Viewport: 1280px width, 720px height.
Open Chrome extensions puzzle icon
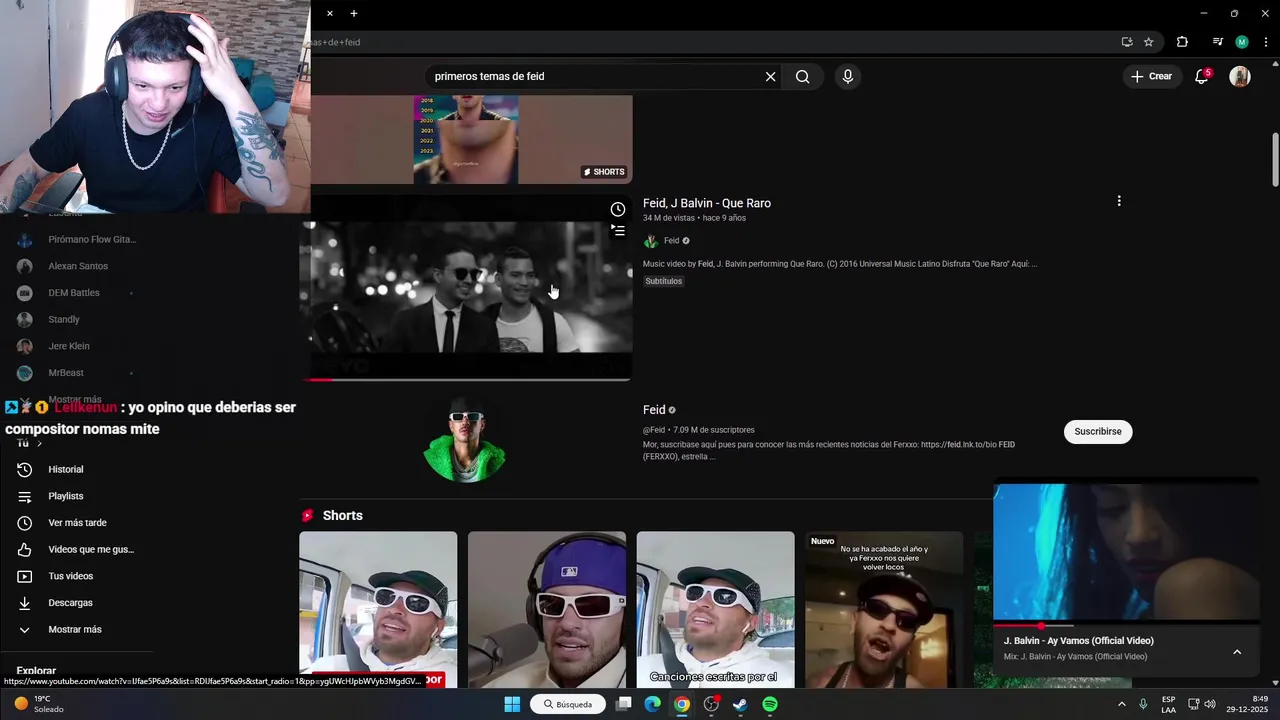pyautogui.click(x=1182, y=42)
